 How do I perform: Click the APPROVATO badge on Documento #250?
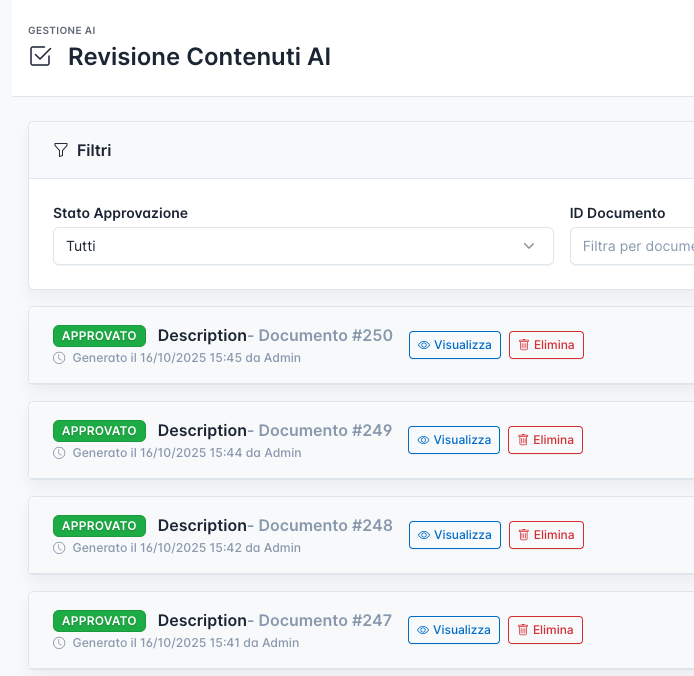99,336
